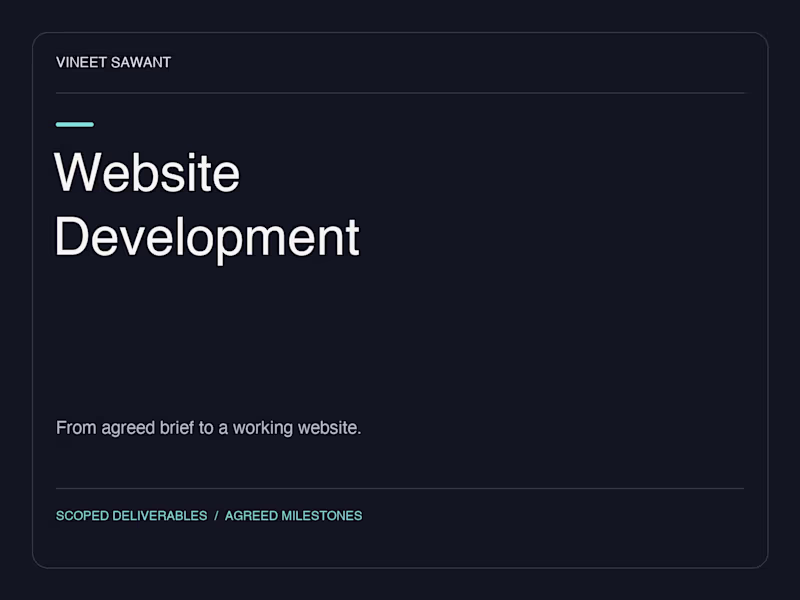Click the tagline 'From agreed brief to a working website.'
The image size is (800, 600).
[x=208, y=428]
